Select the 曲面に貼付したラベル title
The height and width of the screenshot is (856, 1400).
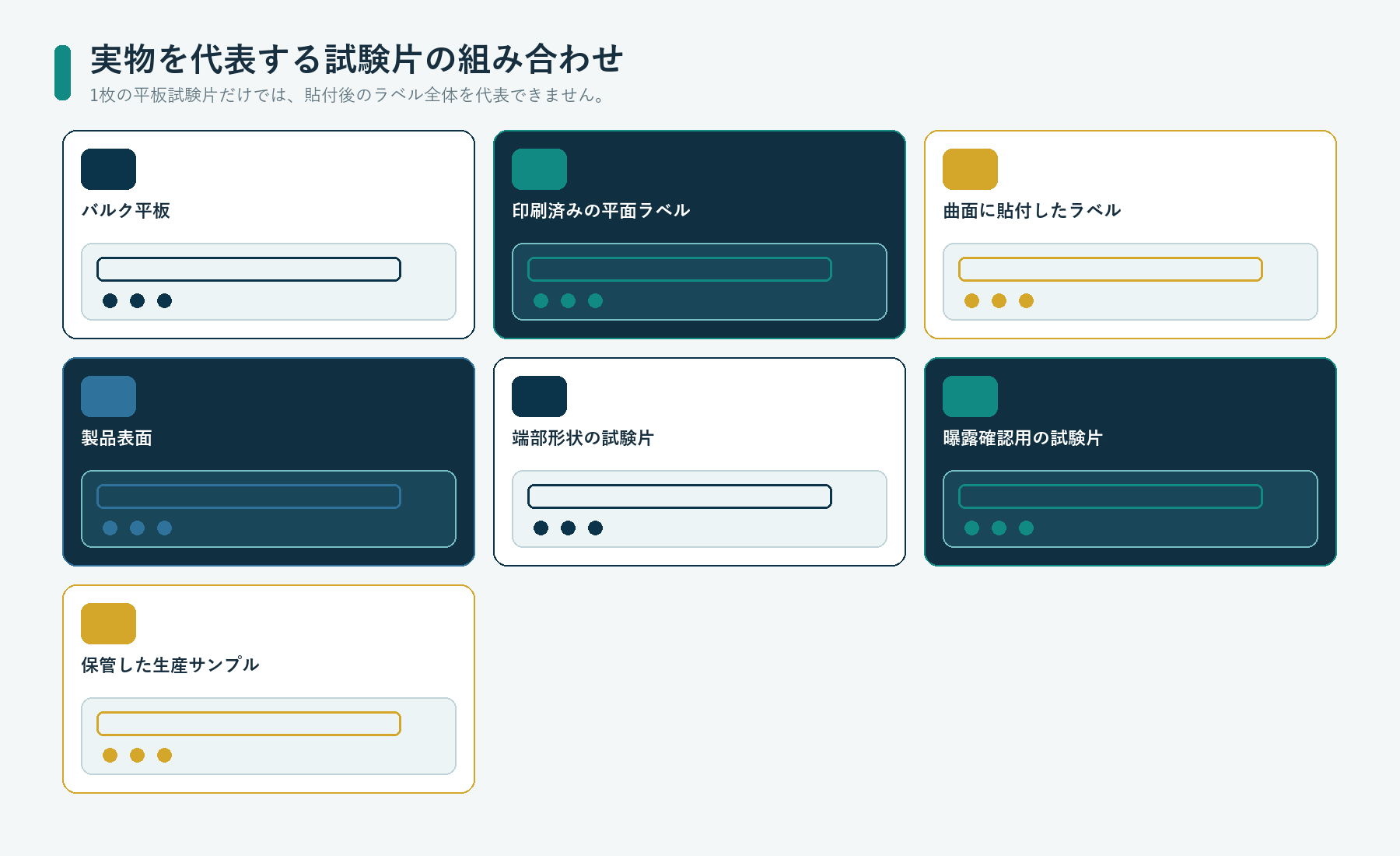1032,211
